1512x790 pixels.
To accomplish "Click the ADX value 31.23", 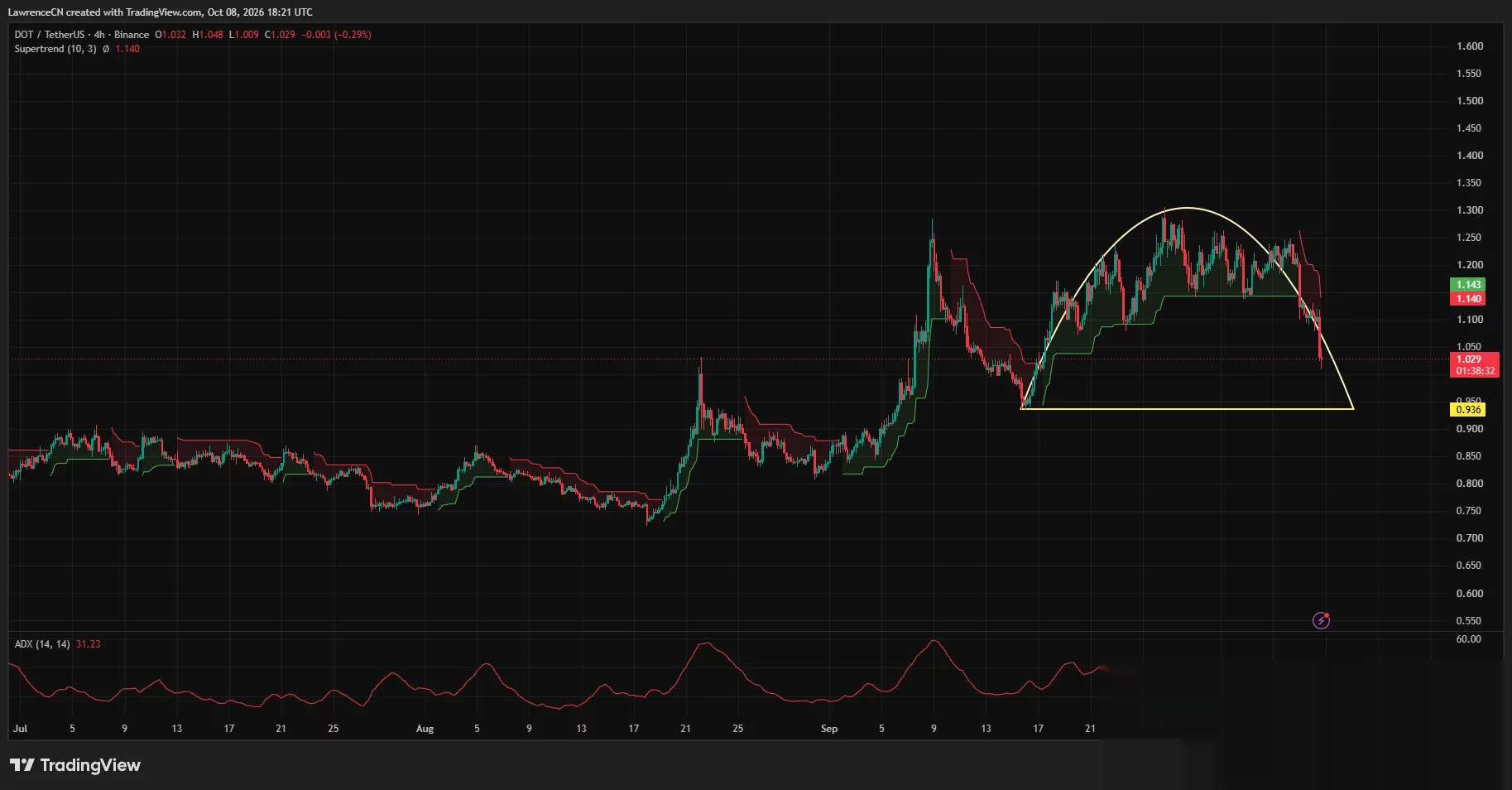I will [x=88, y=644].
